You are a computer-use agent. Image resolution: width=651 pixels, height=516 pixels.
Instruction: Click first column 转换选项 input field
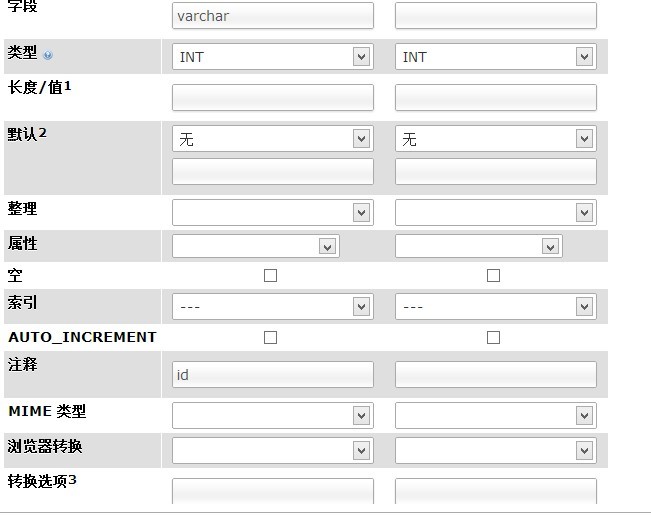pyautogui.click(x=273, y=491)
